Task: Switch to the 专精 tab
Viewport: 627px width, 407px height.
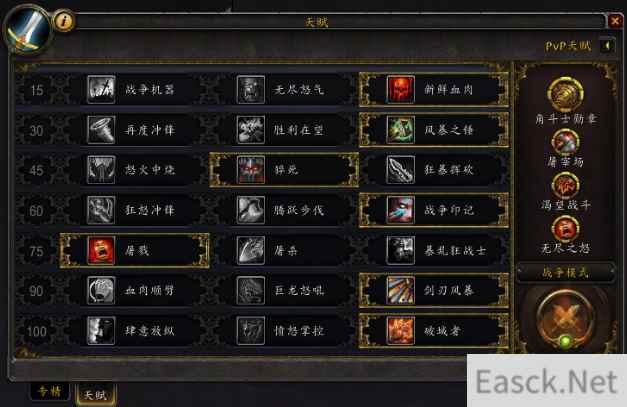Action: (x=50, y=391)
